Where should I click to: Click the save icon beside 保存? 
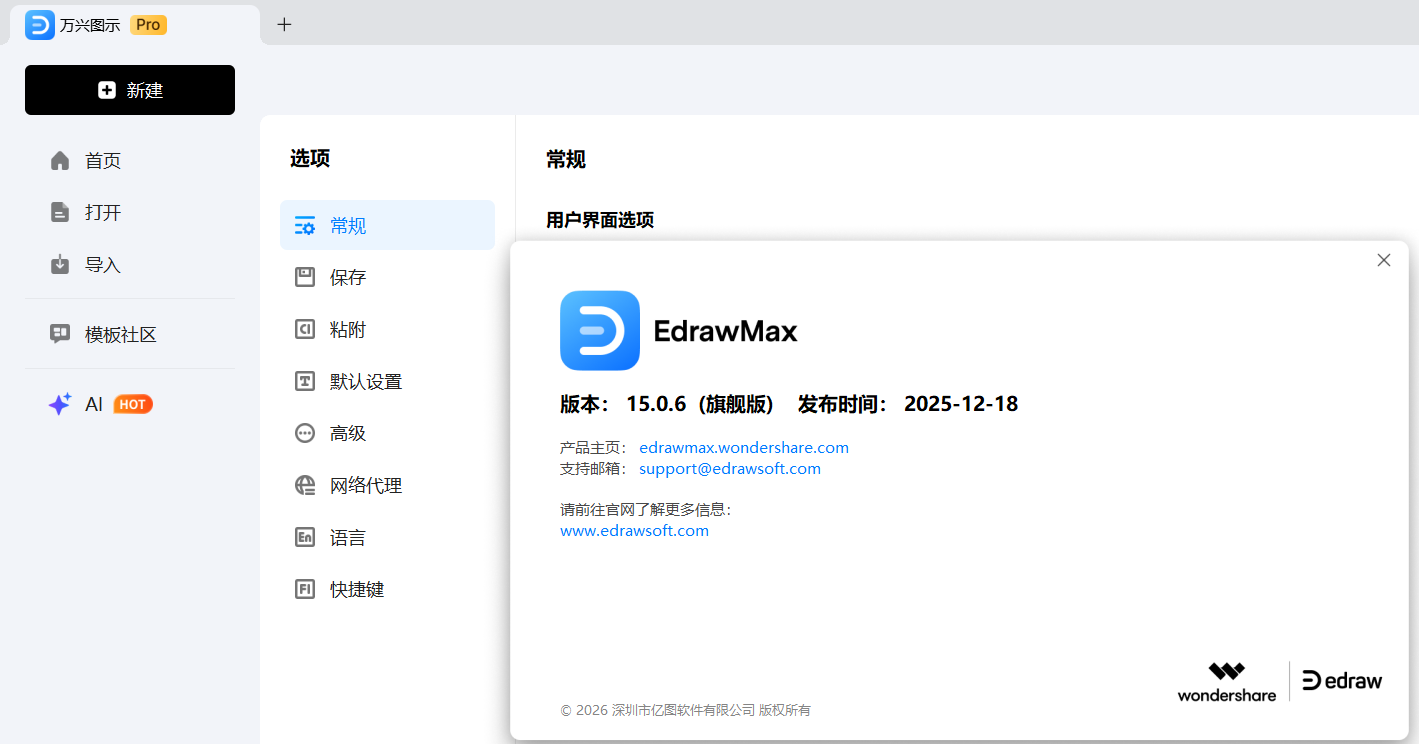pyautogui.click(x=305, y=278)
